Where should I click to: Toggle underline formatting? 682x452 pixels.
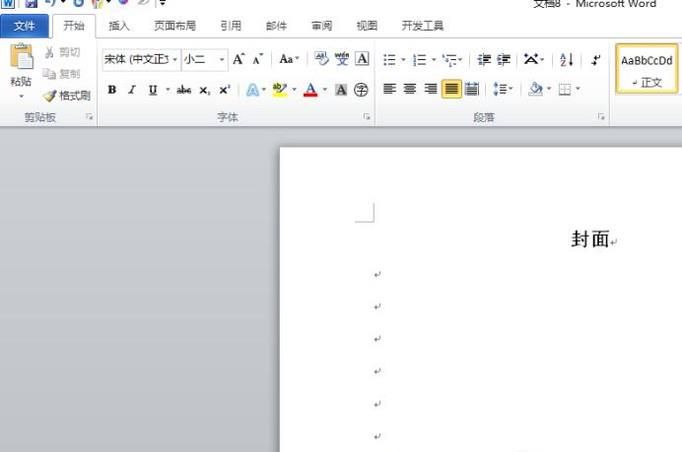coord(152,90)
